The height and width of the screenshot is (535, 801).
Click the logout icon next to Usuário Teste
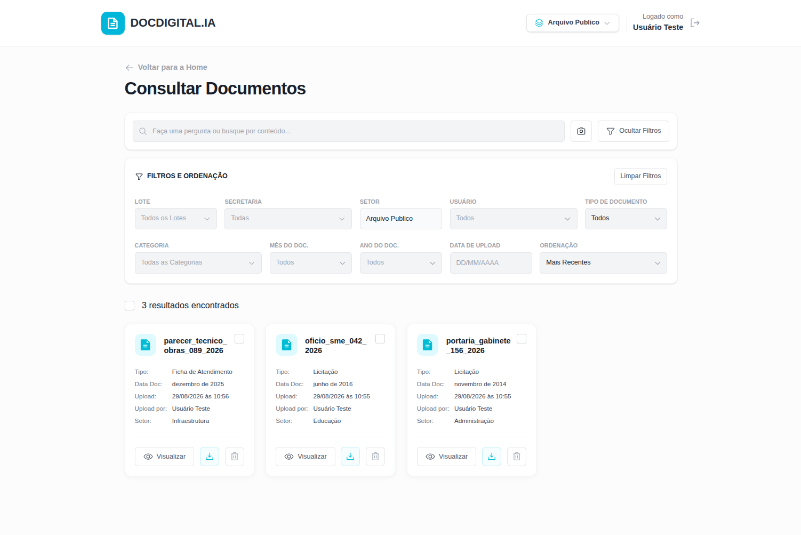coord(695,22)
